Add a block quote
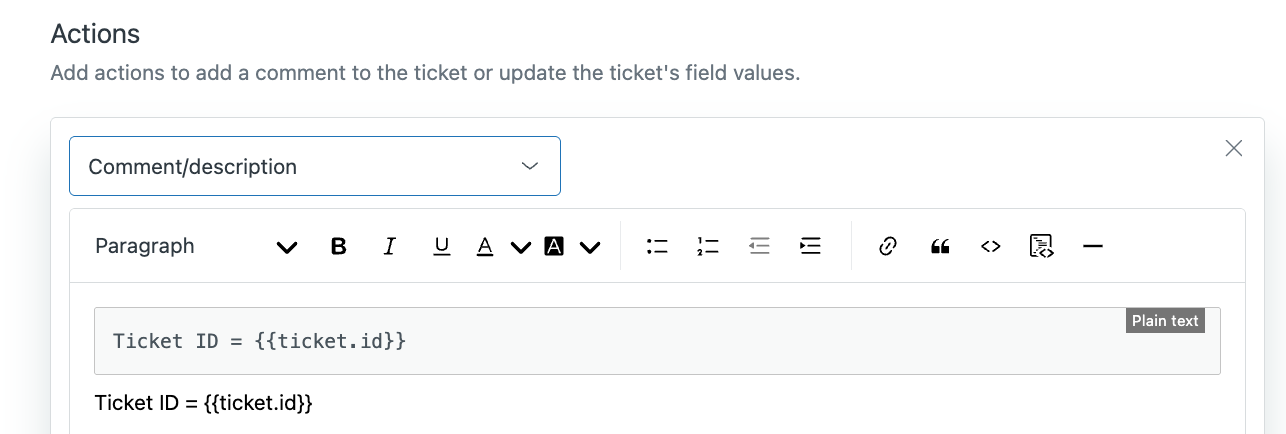Image resolution: width=1286 pixels, height=434 pixels. click(x=939, y=246)
